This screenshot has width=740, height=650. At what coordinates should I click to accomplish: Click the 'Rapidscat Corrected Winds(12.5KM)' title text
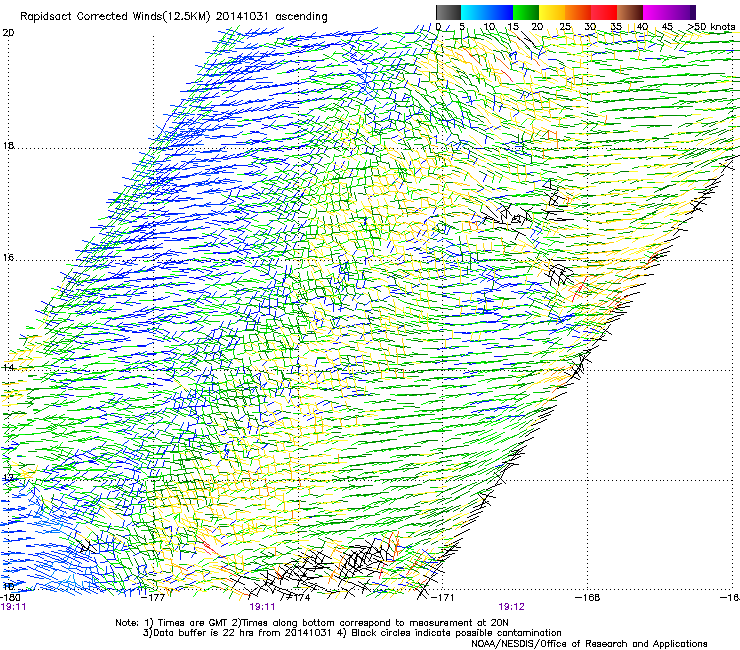(115, 17)
